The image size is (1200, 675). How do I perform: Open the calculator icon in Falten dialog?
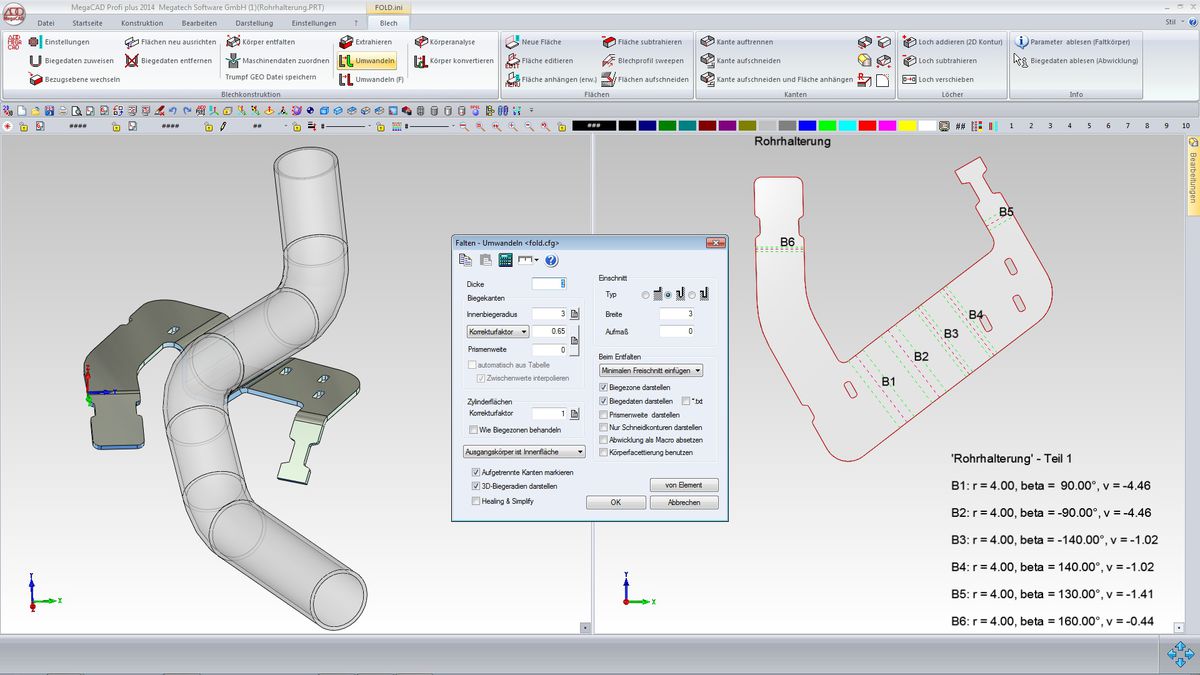(x=505, y=260)
